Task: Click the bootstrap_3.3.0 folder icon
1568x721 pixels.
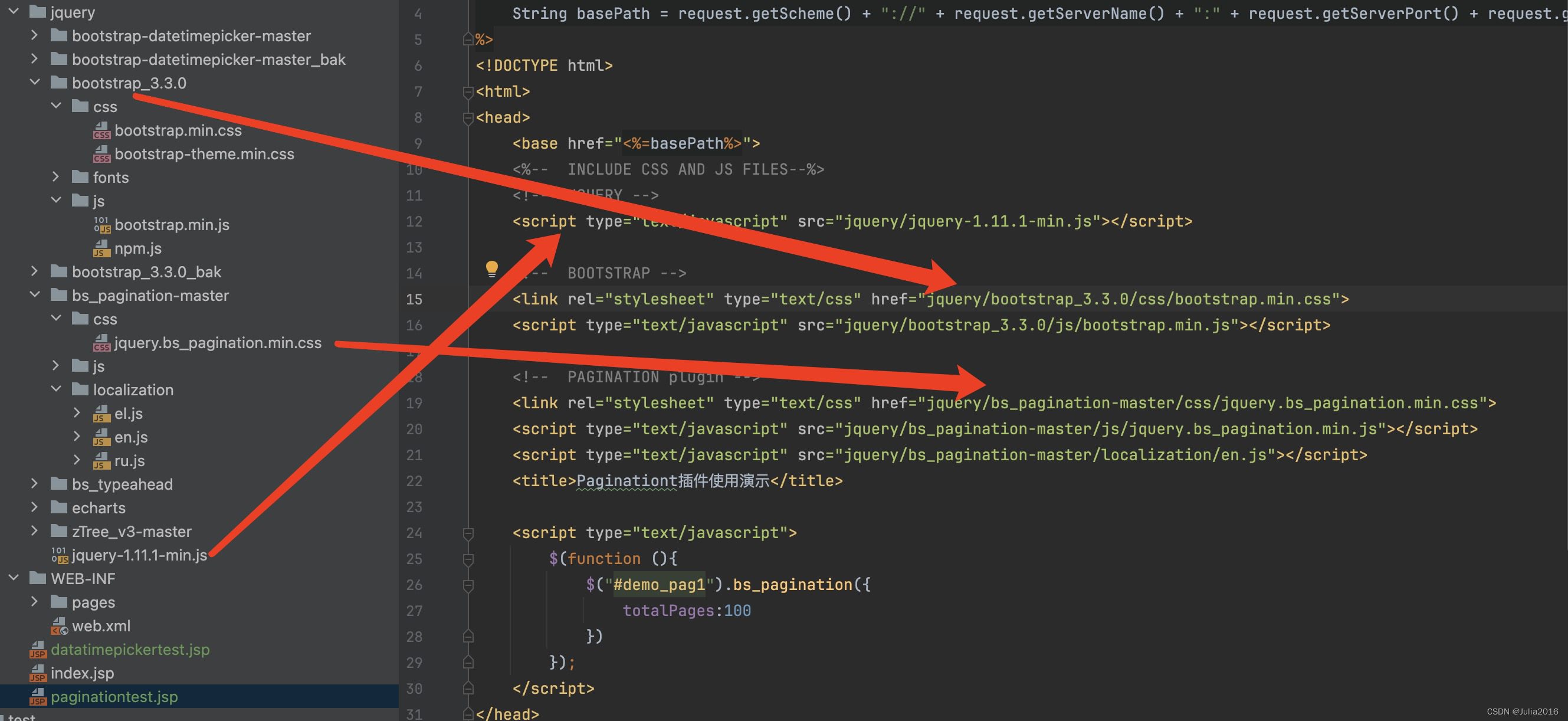Action: 59,82
